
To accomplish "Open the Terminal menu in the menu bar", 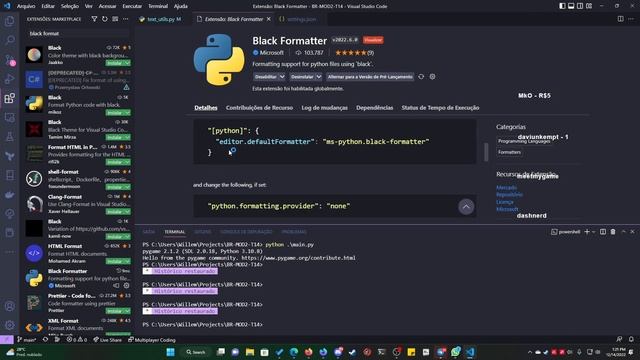I will pos(158,6).
